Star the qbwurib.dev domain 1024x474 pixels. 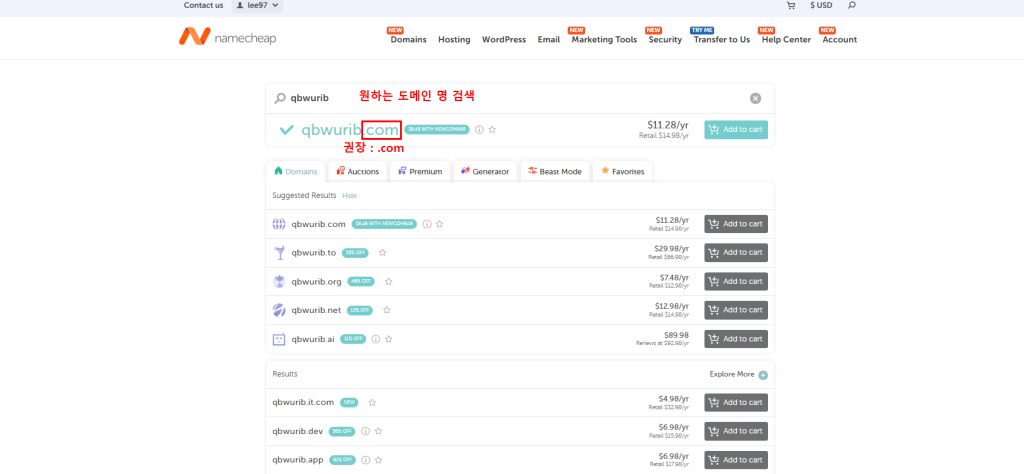pyautogui.click(x=378, y=431)
